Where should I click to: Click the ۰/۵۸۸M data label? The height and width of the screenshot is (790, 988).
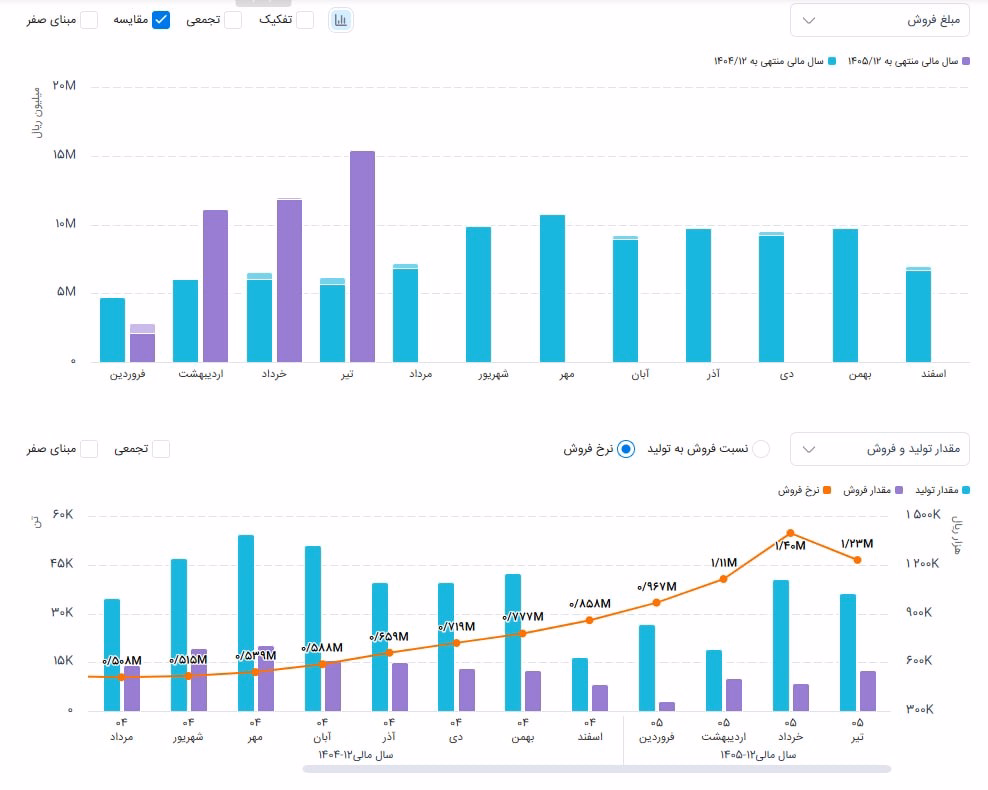point(322,648)
